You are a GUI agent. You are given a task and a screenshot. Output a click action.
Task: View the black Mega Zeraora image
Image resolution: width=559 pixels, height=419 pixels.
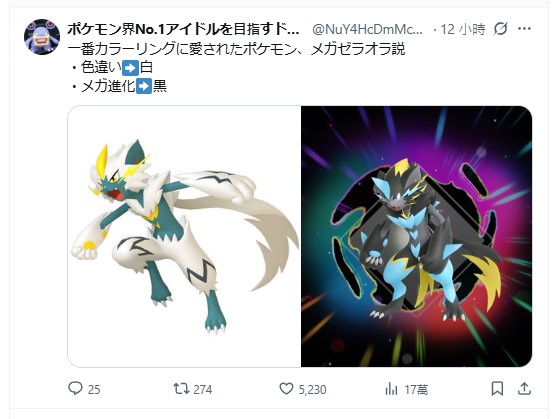pos(416,236)
